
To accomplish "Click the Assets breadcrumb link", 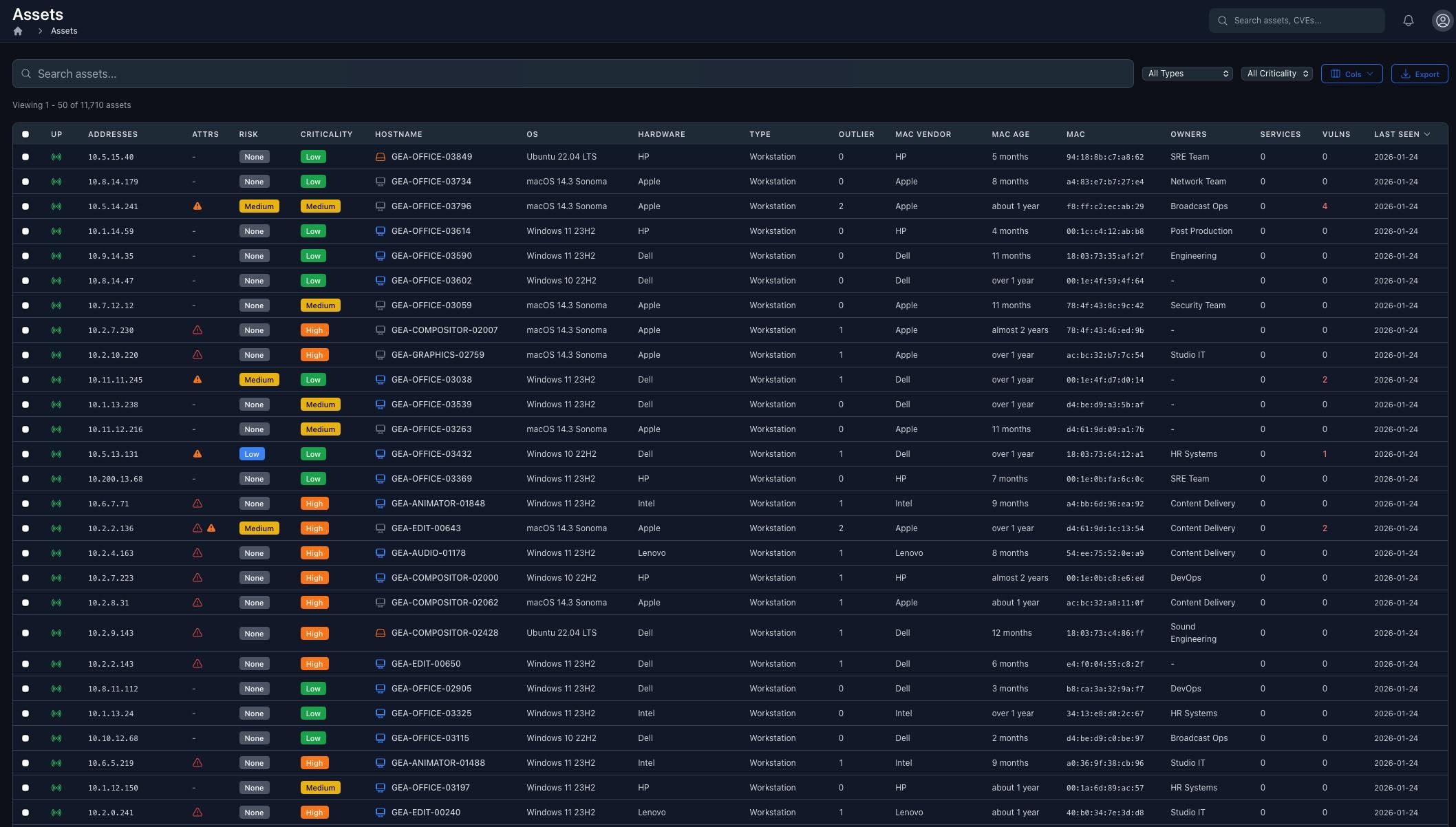I will point(63,31).
